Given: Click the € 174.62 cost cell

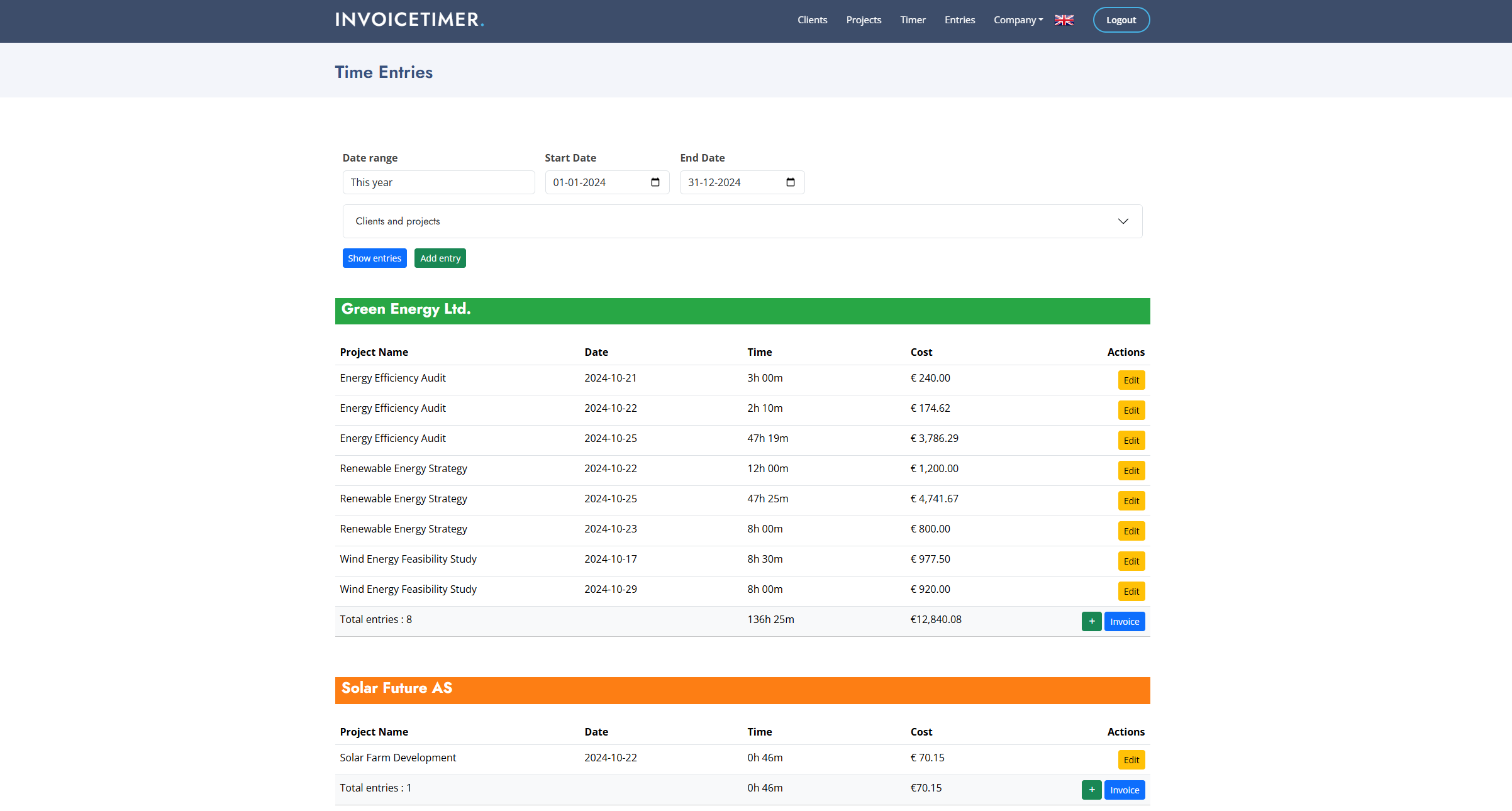Looking at the screenshot, I should pyautogui.click(x=930, y=408).
